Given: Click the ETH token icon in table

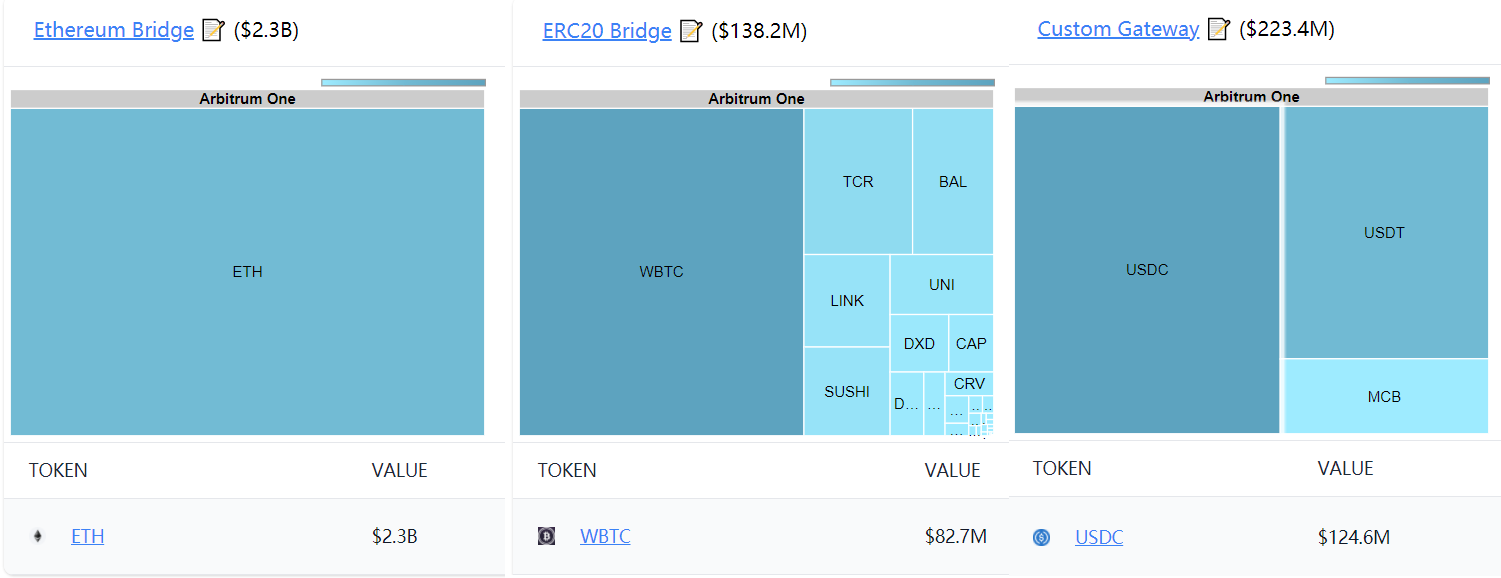Looking at the screenshot, I should [x=38, y=537].
